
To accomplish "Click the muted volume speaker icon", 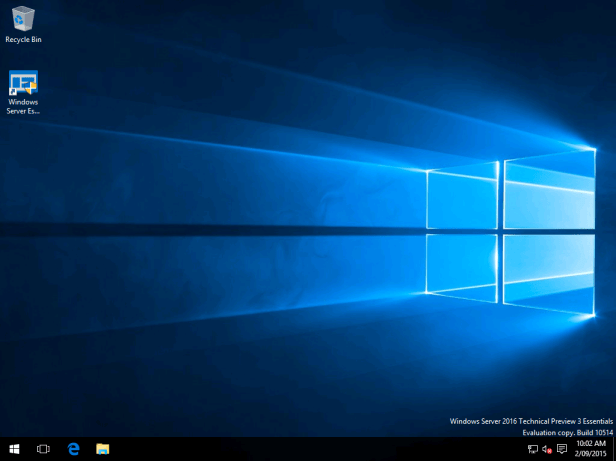I will coord(547,449).
